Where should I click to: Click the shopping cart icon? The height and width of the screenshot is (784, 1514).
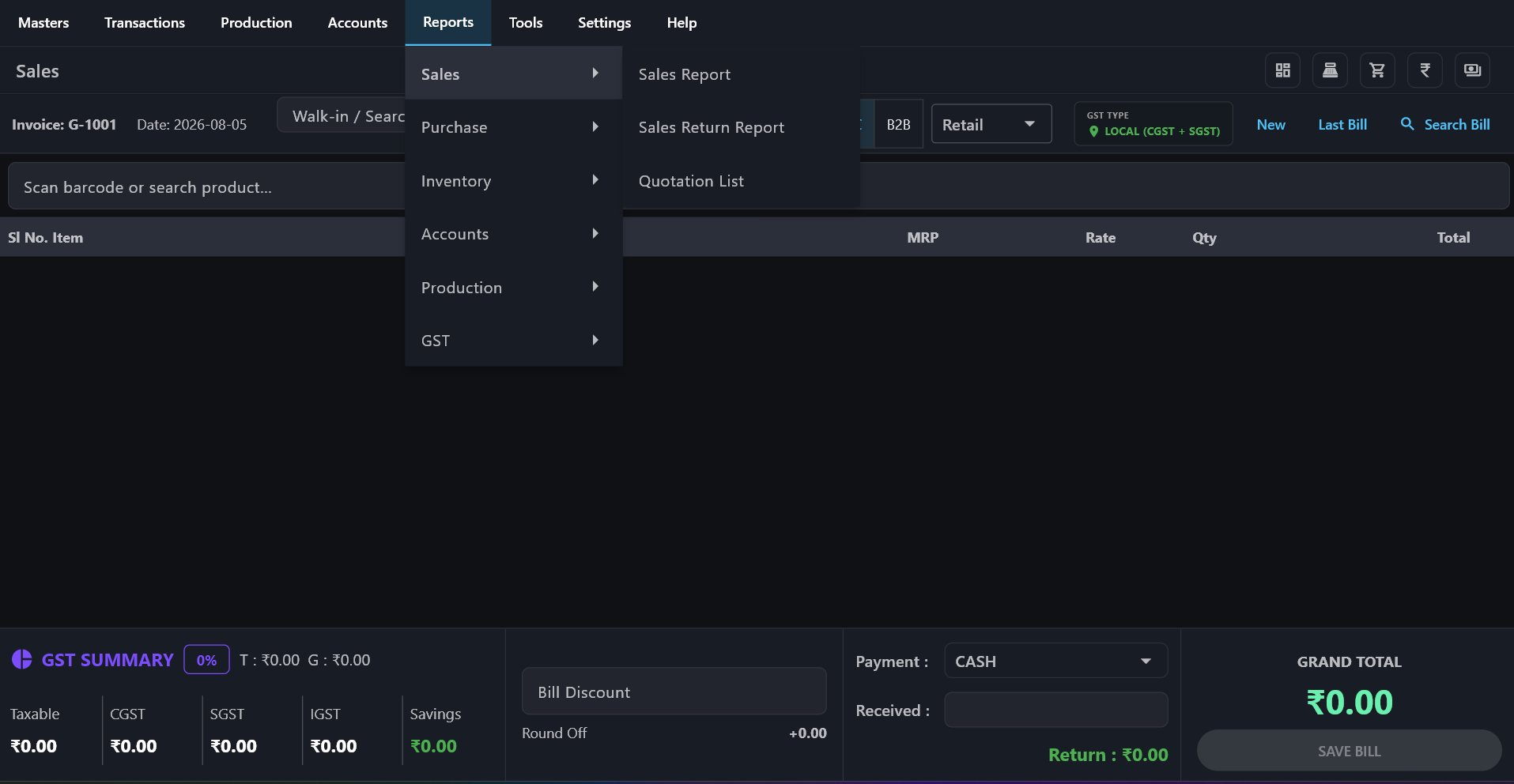pos(1377,70)
